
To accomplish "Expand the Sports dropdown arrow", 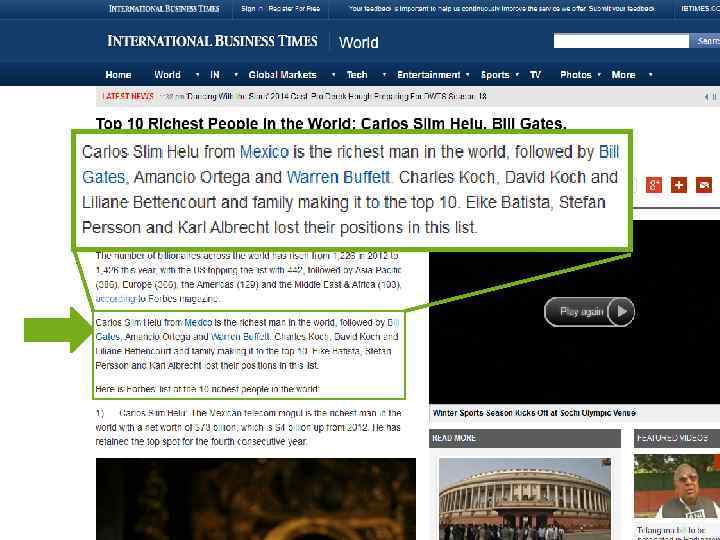I will (x=517, y=74).
